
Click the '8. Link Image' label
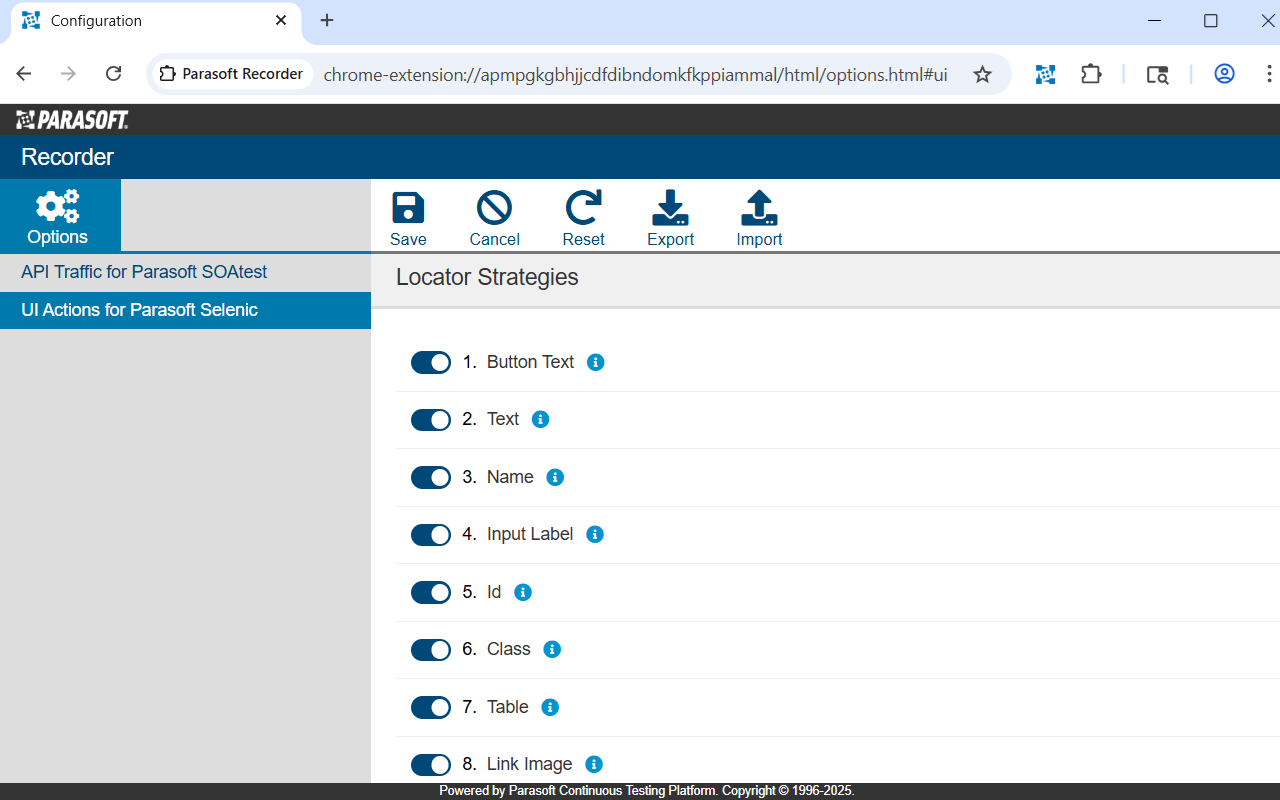tap(517, 764)
